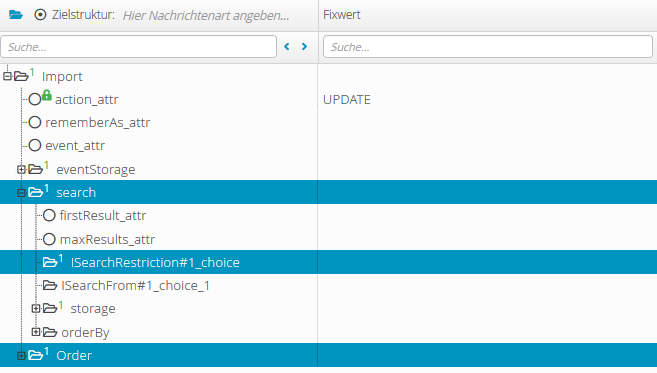Image resolution: width=657 pixels, height=373 pixels.
Task: Select the firstResult_attr circle node
Action: pos(49,215)
